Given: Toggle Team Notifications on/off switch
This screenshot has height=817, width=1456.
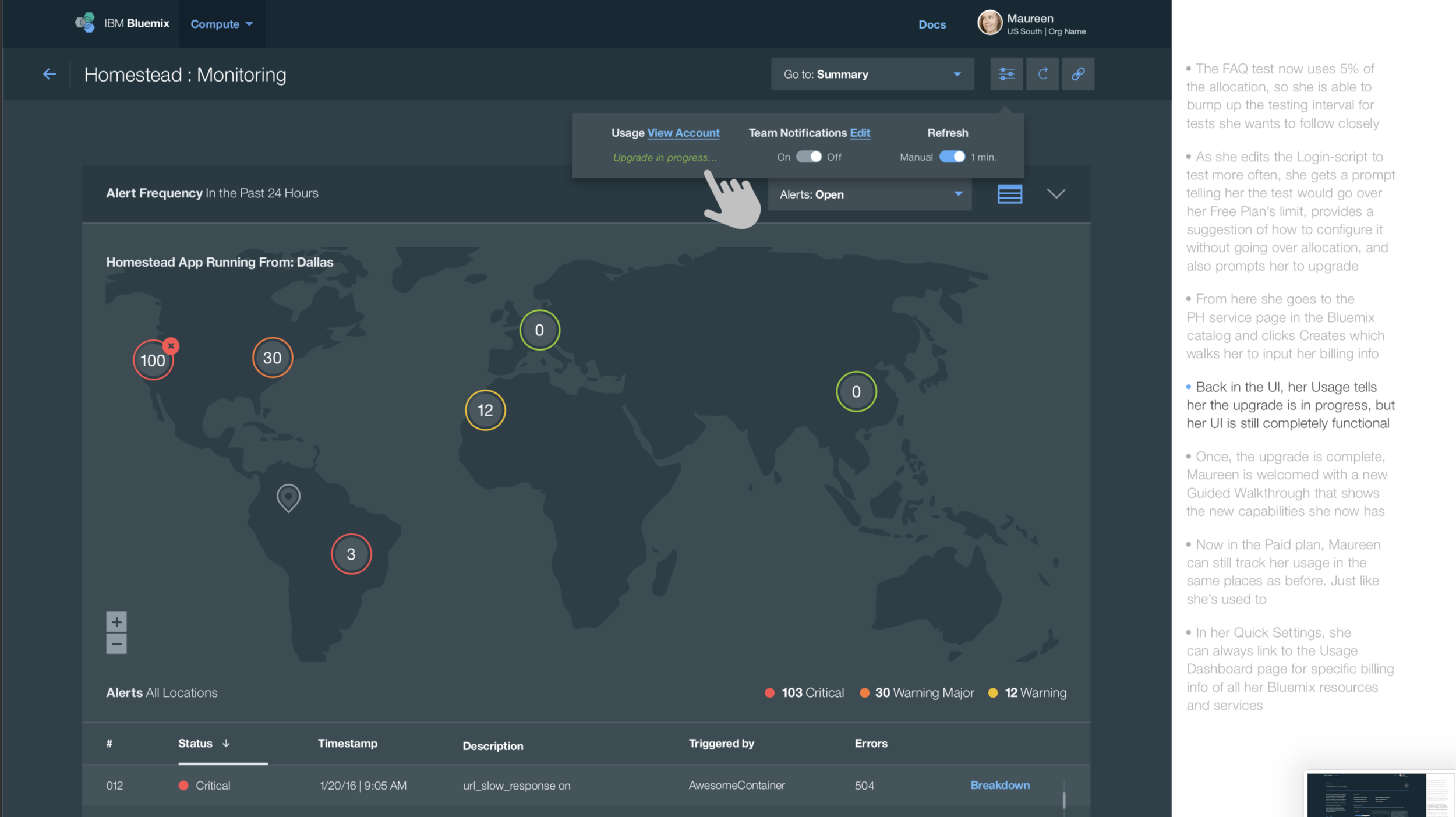Looking at the screenshot, I should click(x=808, y=157).
